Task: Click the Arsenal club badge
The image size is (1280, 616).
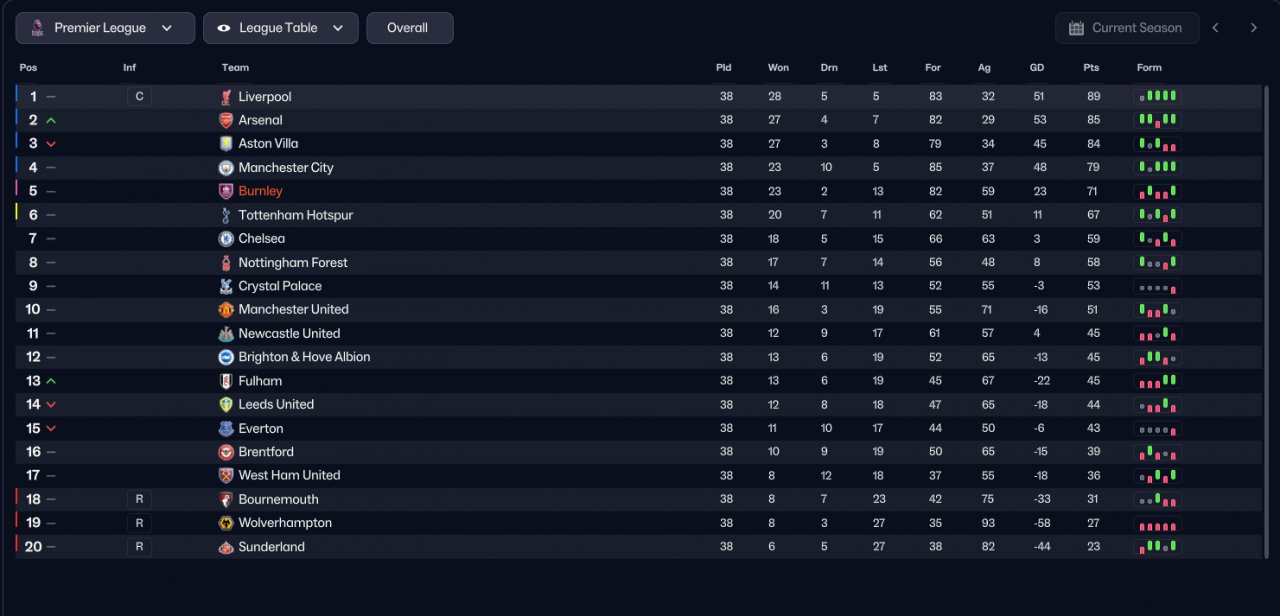Action: [x=226, y=120]
